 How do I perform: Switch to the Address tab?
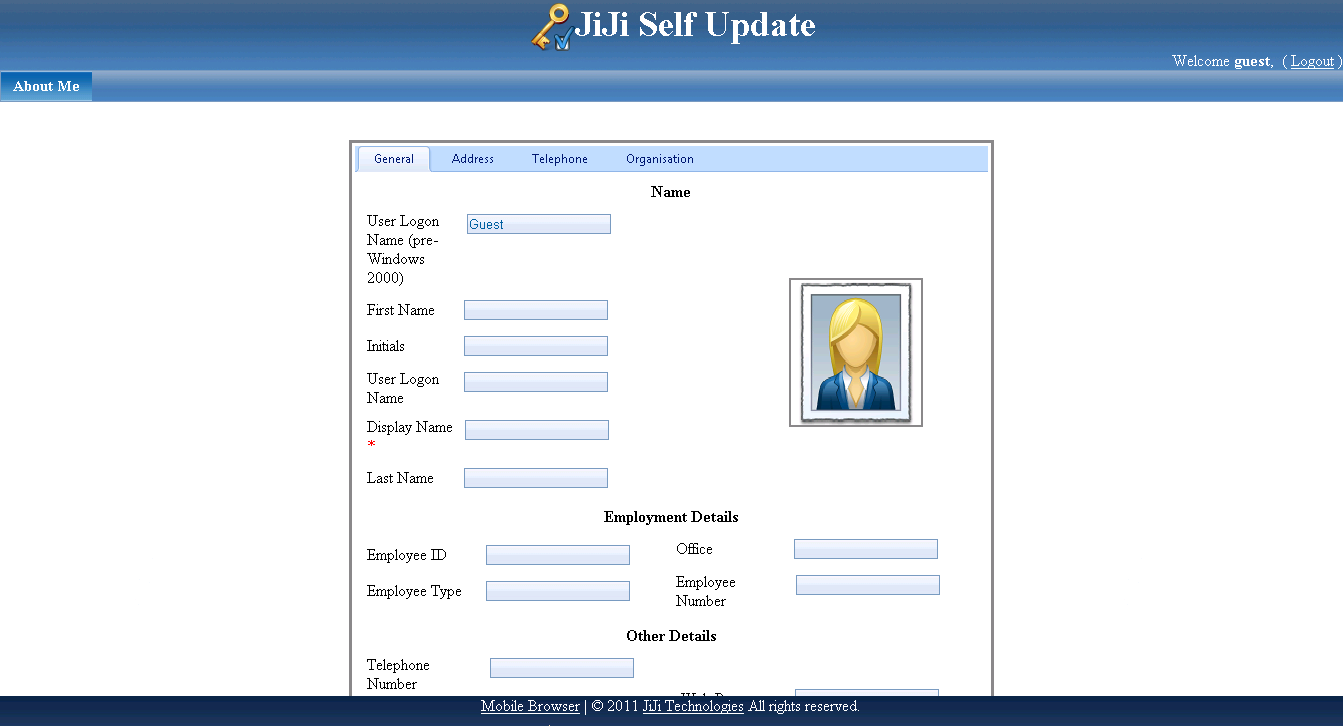click(473, 159)
